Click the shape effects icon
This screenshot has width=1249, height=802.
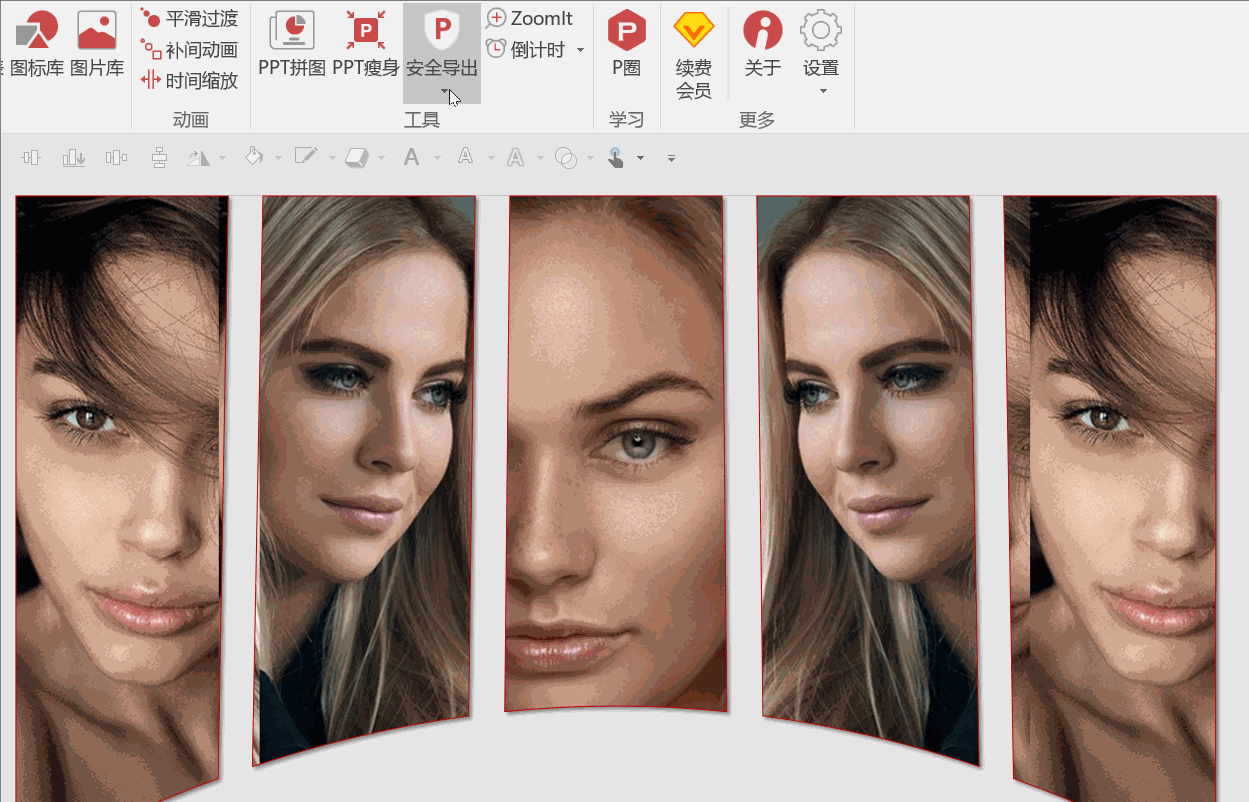pyautogui.click(x=358, y=157)
